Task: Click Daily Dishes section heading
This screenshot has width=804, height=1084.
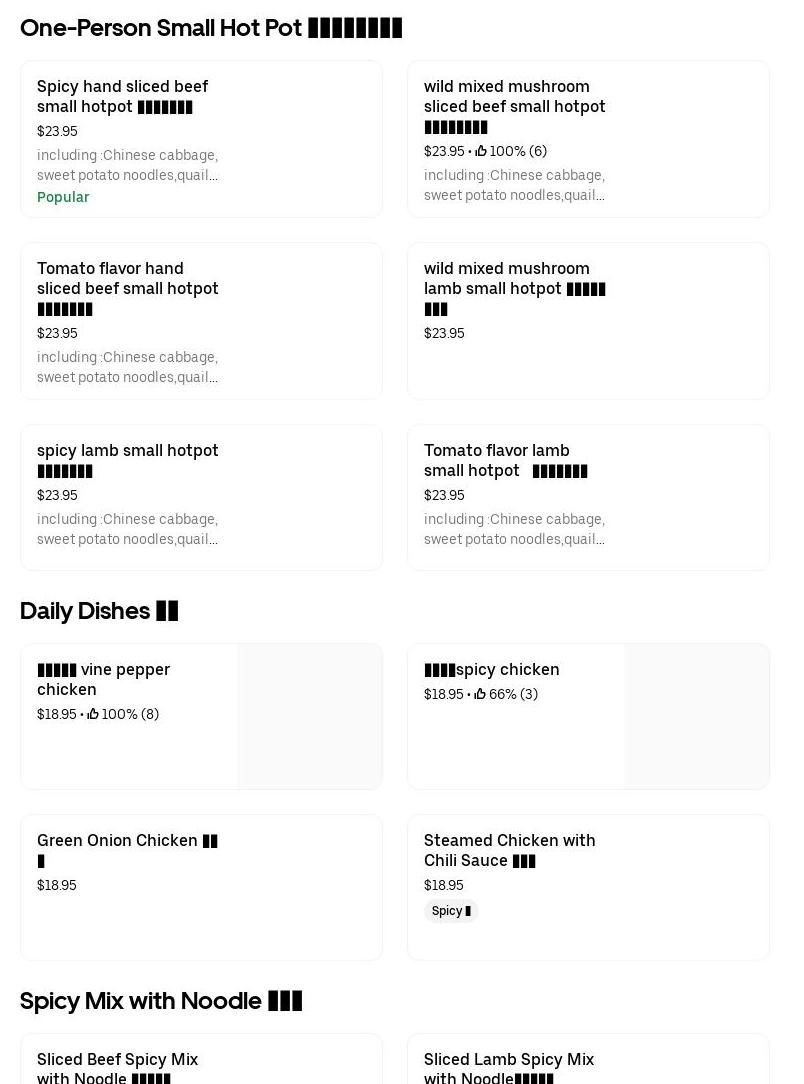Action: point(99,611)
